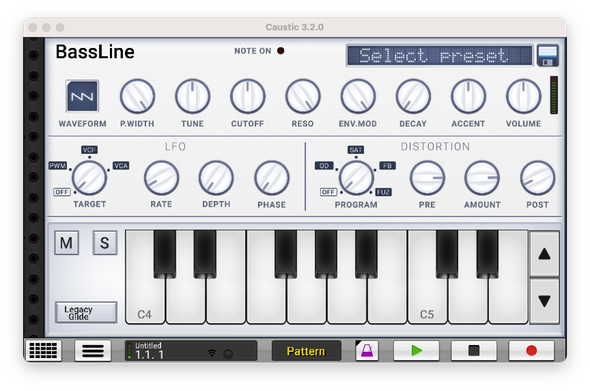Viewport: 590px width, 391px height.
Task: Play the F#4 black key
Action: click(x=286, y=254)
